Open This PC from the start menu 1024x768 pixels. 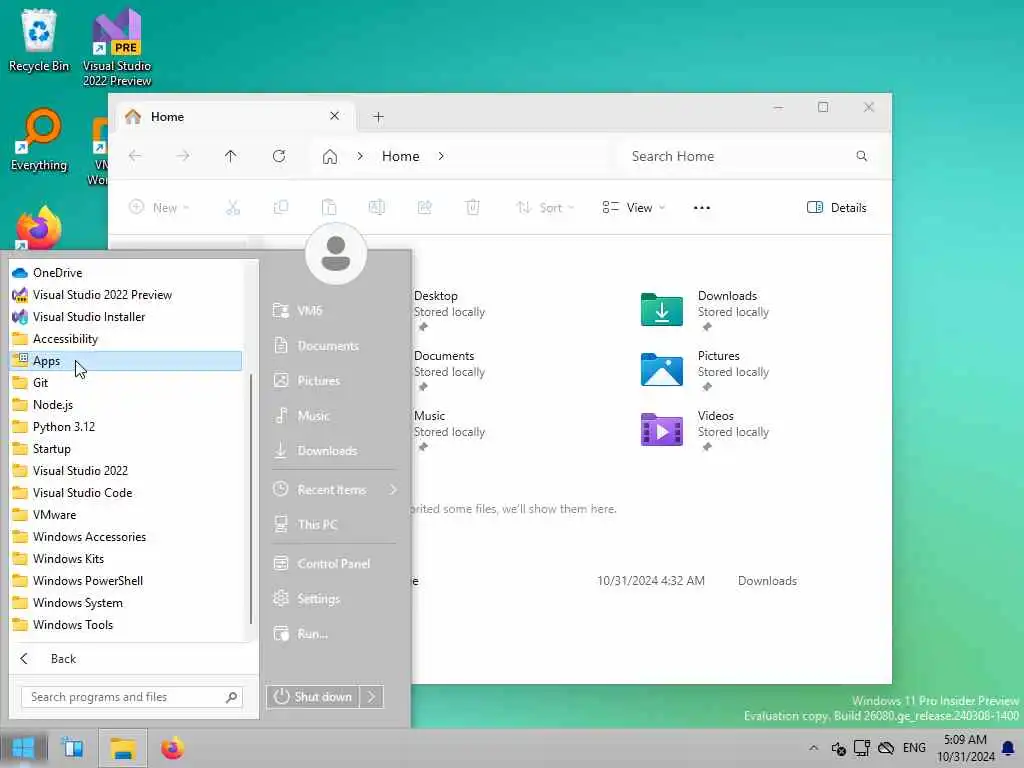(x=334, y=524)
